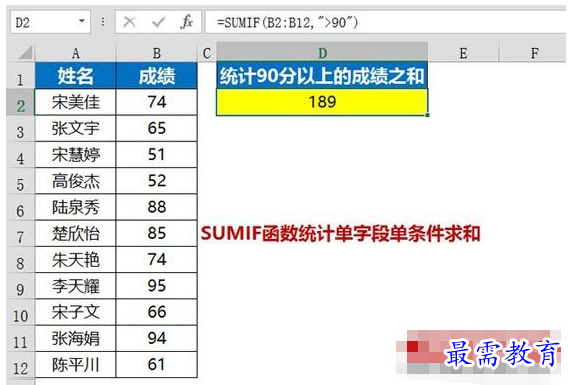Viewport: 568px width, 385px height.
Task: Select row 2 header
Action: 21,102
